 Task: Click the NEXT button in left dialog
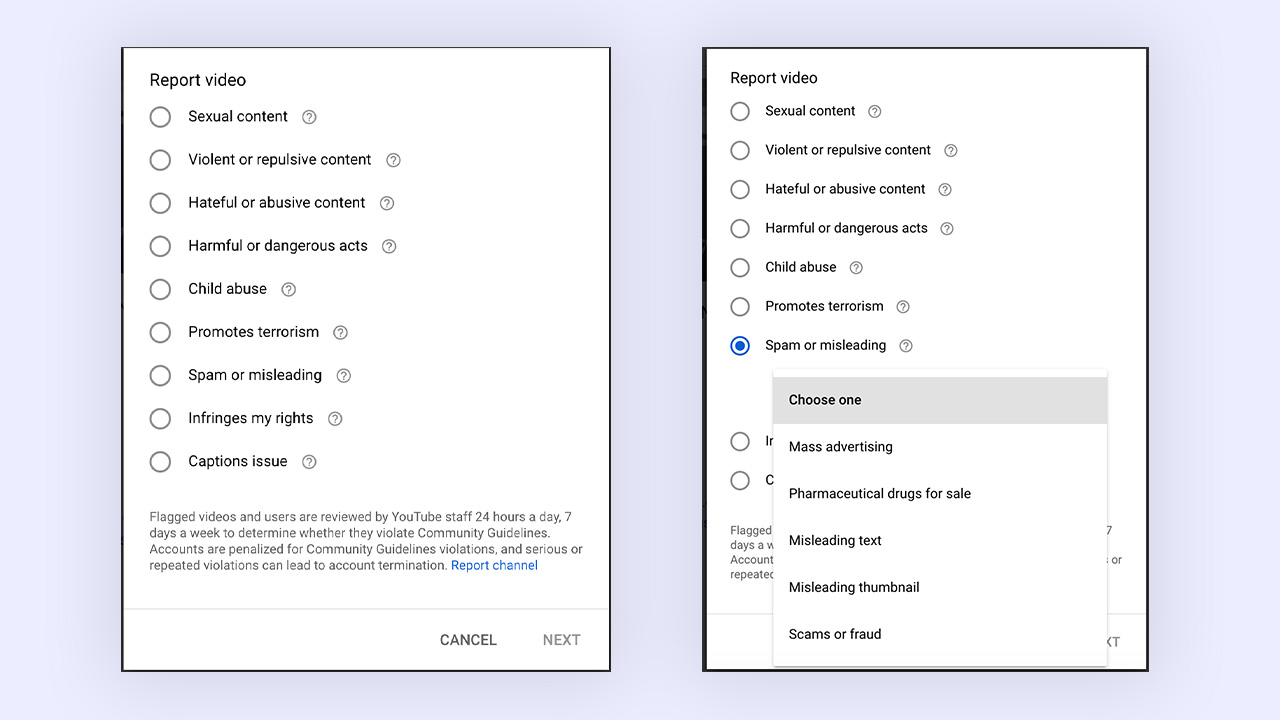point(562,640)
